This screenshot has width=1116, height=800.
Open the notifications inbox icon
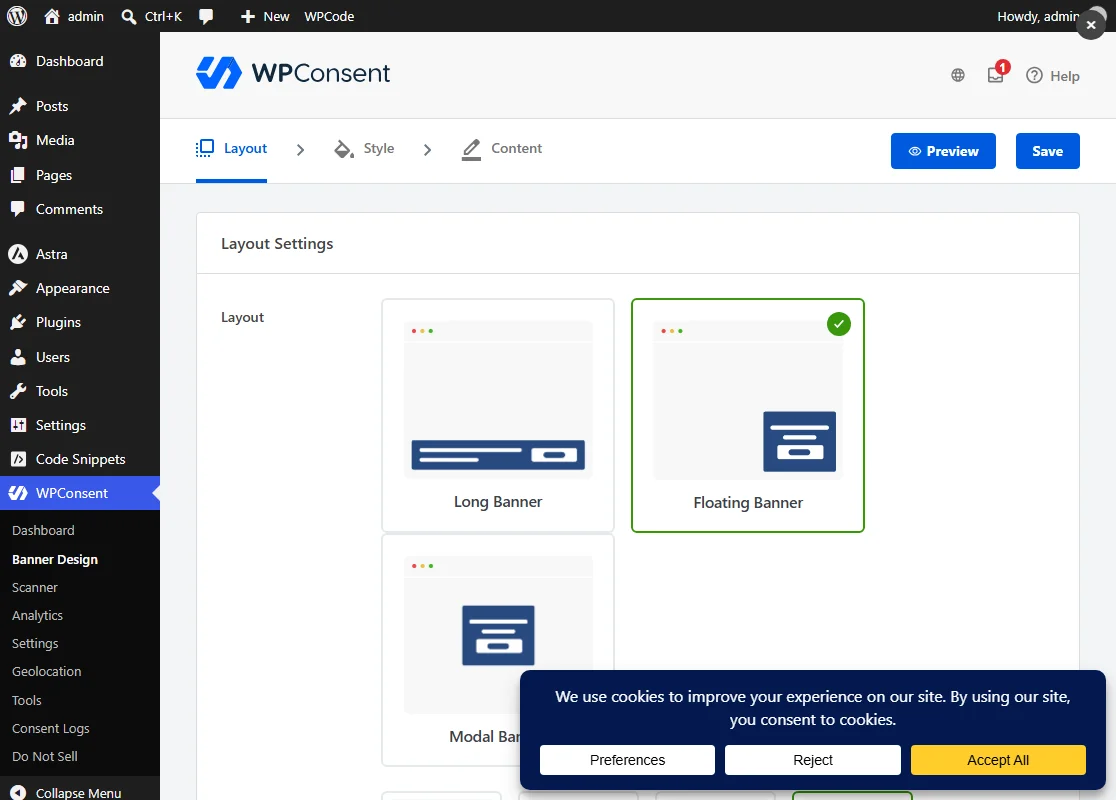coord(996,75)
